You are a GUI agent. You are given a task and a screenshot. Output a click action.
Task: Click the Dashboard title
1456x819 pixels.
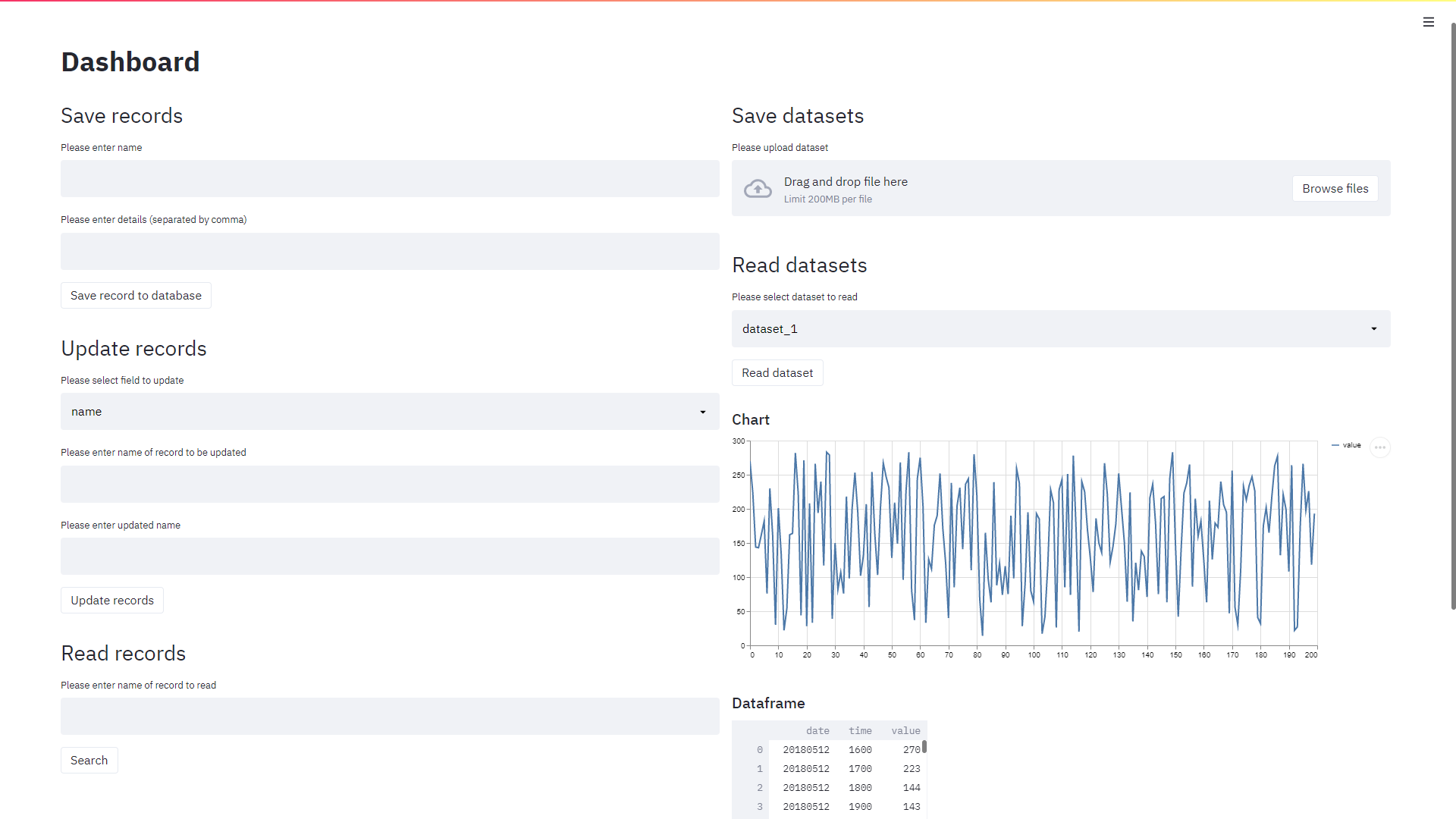130,62
